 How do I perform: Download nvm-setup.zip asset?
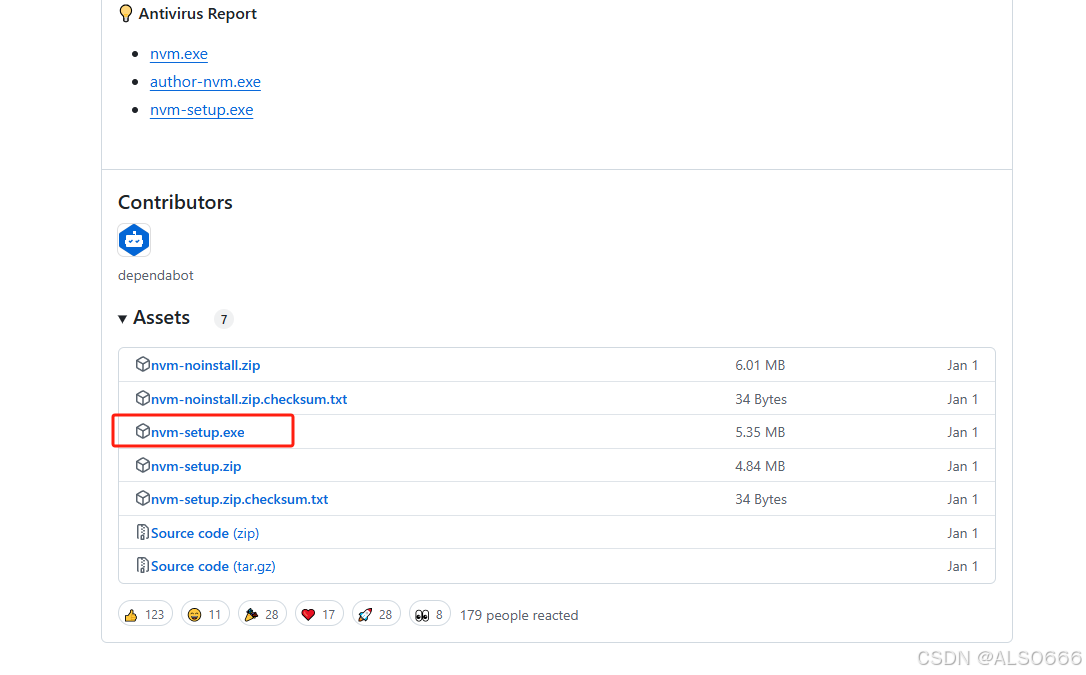click(x=196, y=467)
